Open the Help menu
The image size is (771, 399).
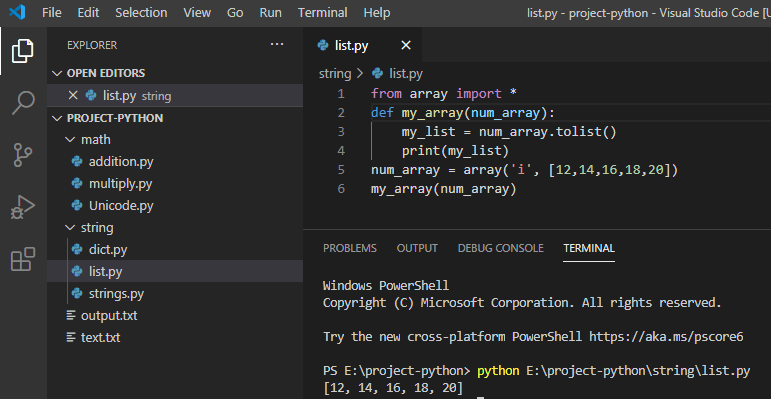[x=377, y=12]
